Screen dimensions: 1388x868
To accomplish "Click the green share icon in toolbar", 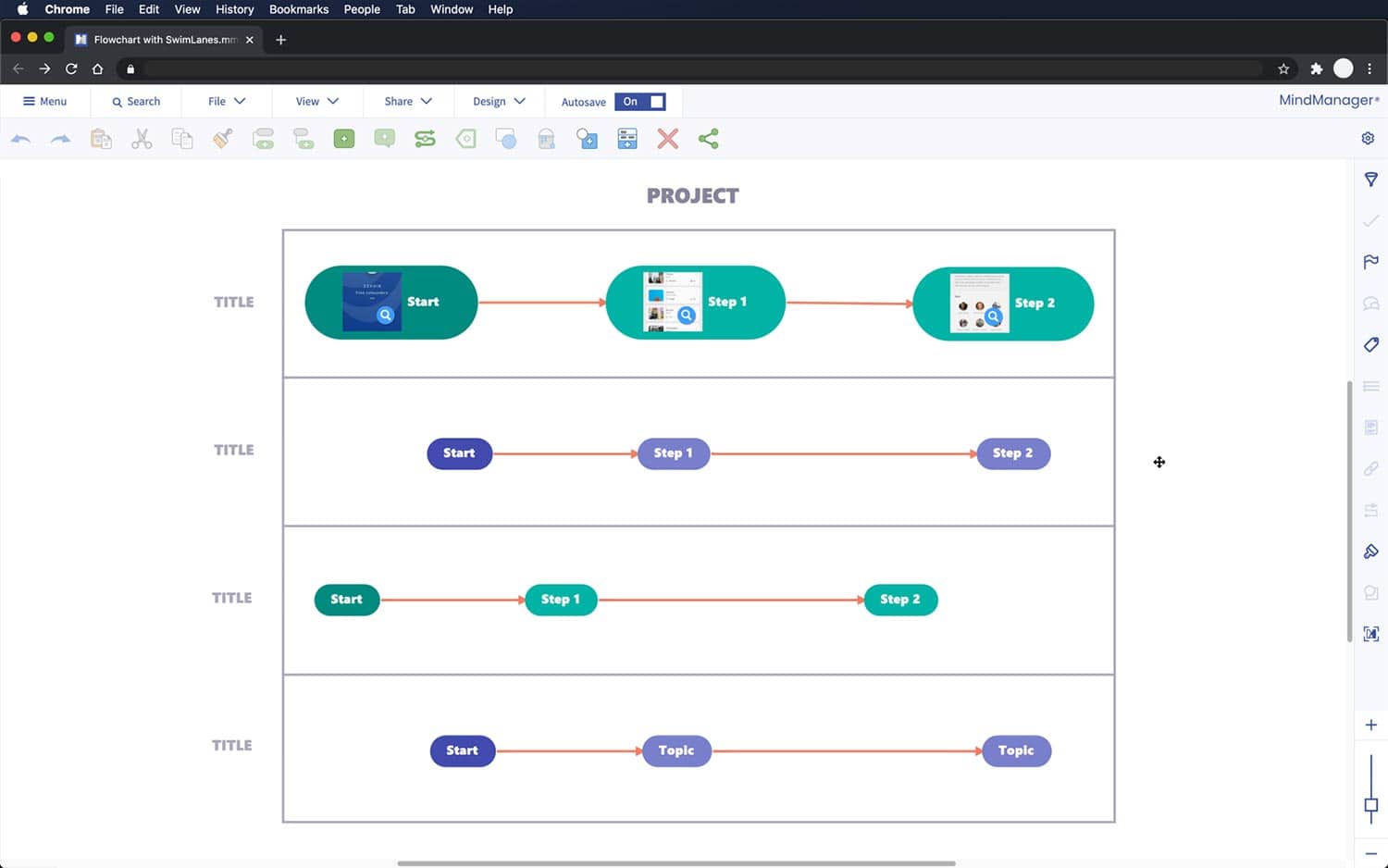I will [708, 139].
